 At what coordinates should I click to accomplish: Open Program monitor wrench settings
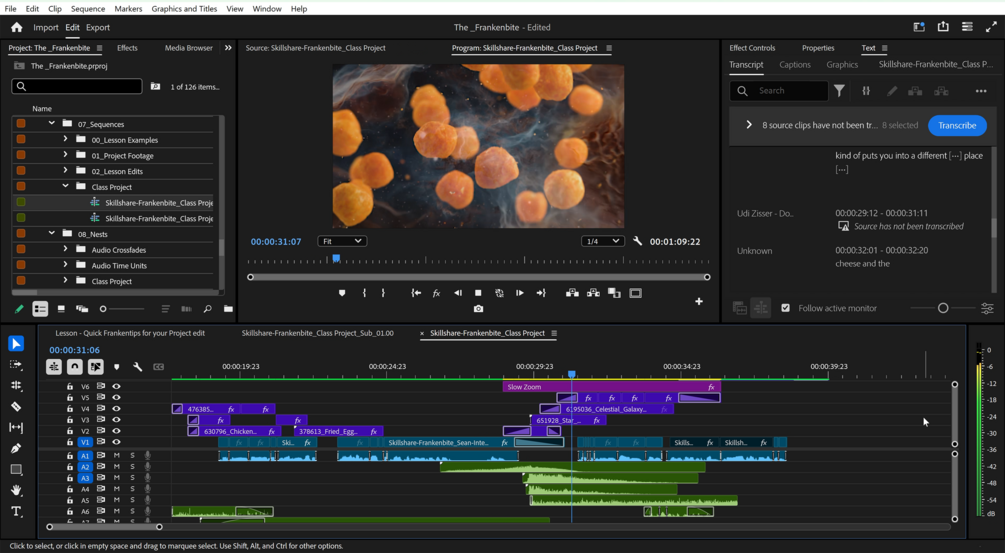pyautogui.click(x=637, y=242)
